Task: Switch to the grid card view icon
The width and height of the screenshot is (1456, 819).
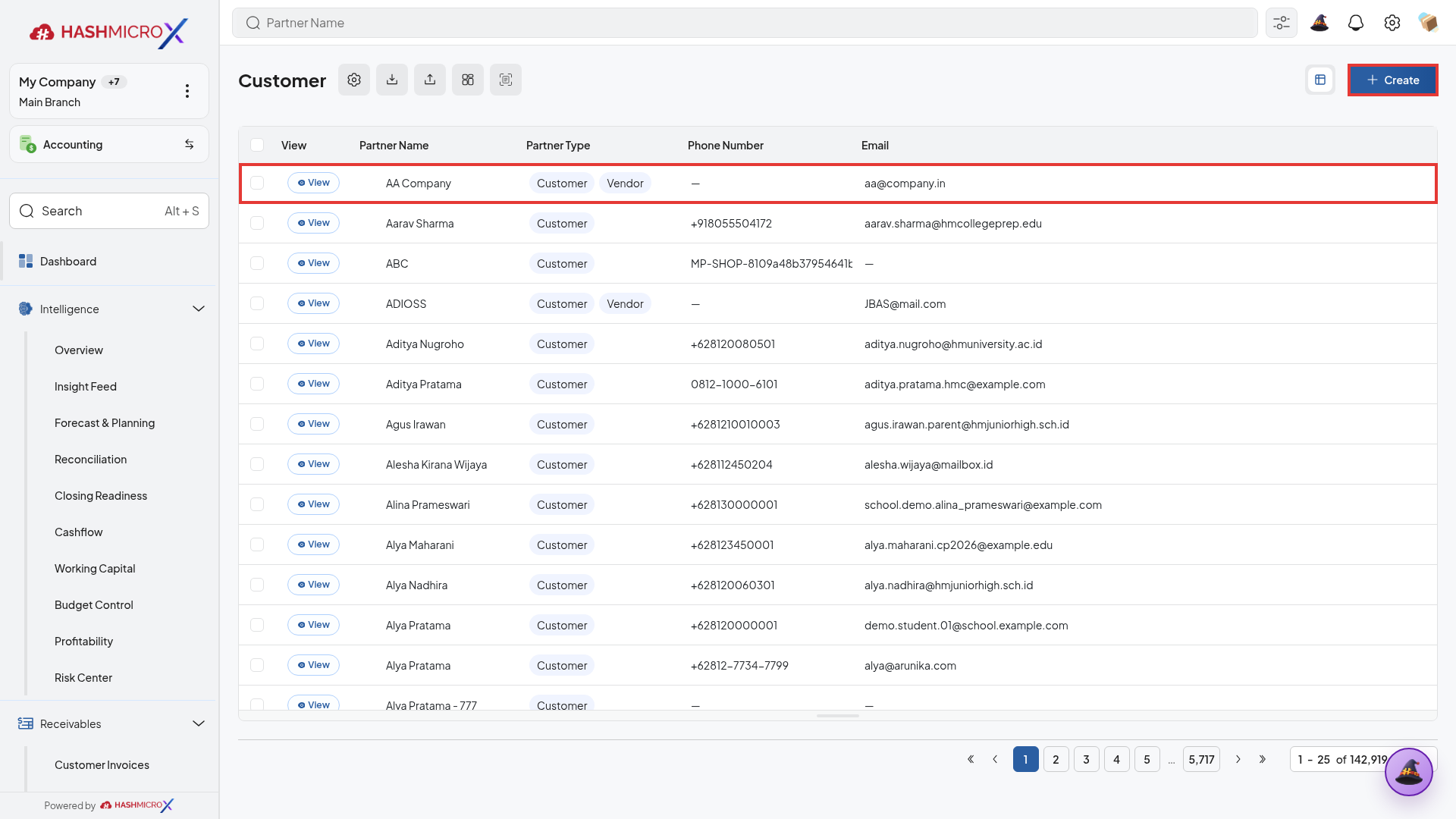Action: pos(468,80)
